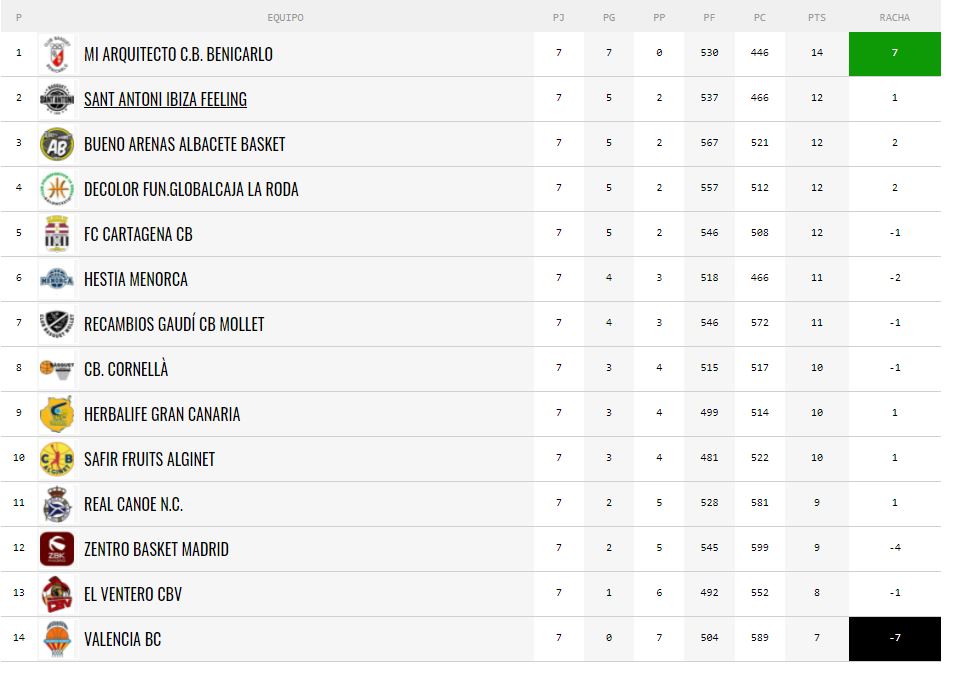Select the Safir Fruits Alginet team name
Screen dimensions: 953x679
click(149, 459)
